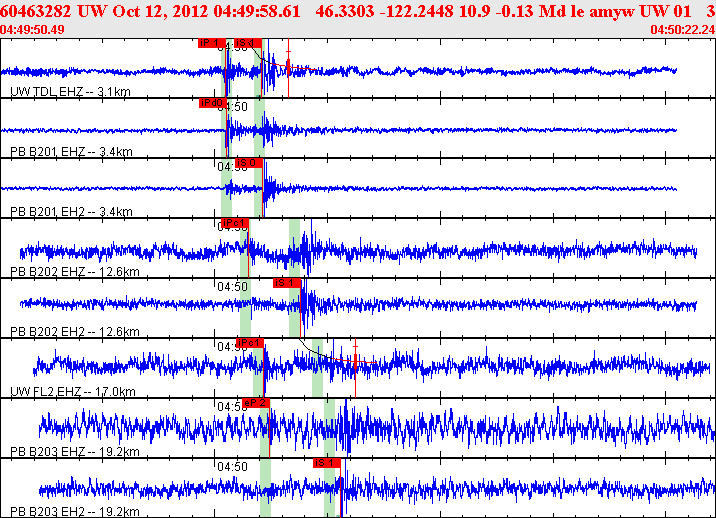Click the P pick flag on UW FL2 trace

[x=249, y=343]
